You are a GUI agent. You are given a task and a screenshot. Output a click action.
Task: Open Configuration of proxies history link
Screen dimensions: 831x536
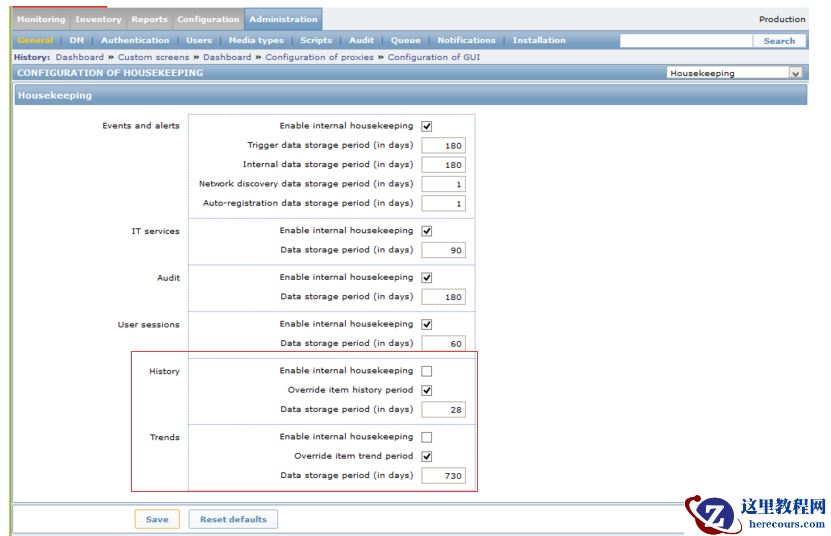[x=320, y=57]
